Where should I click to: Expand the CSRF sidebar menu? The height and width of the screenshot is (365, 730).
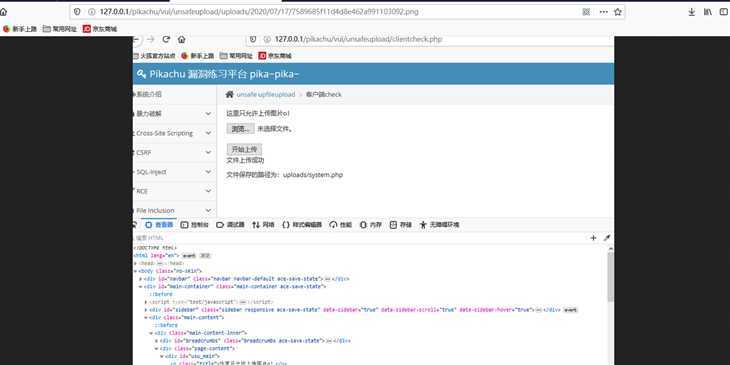pos(174,152)
